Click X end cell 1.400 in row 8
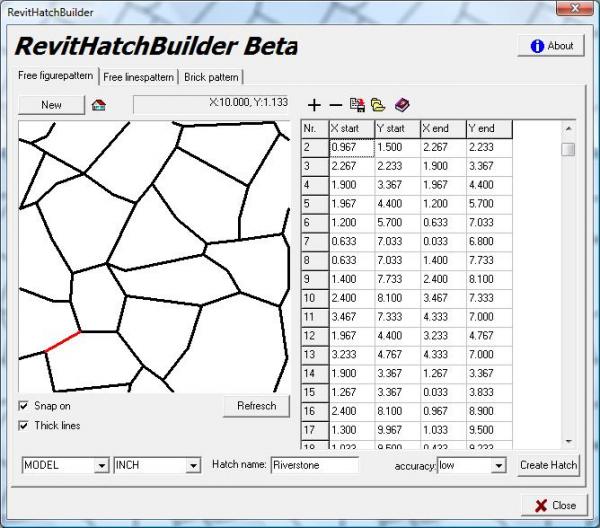600x528 pixels. 443,261
